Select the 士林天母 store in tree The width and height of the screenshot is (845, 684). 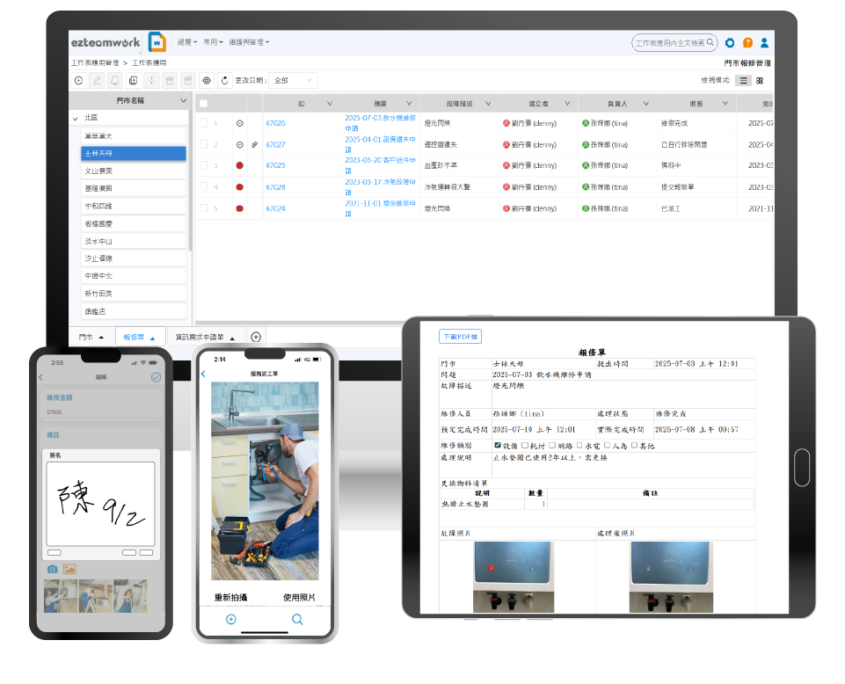(133, 154)
